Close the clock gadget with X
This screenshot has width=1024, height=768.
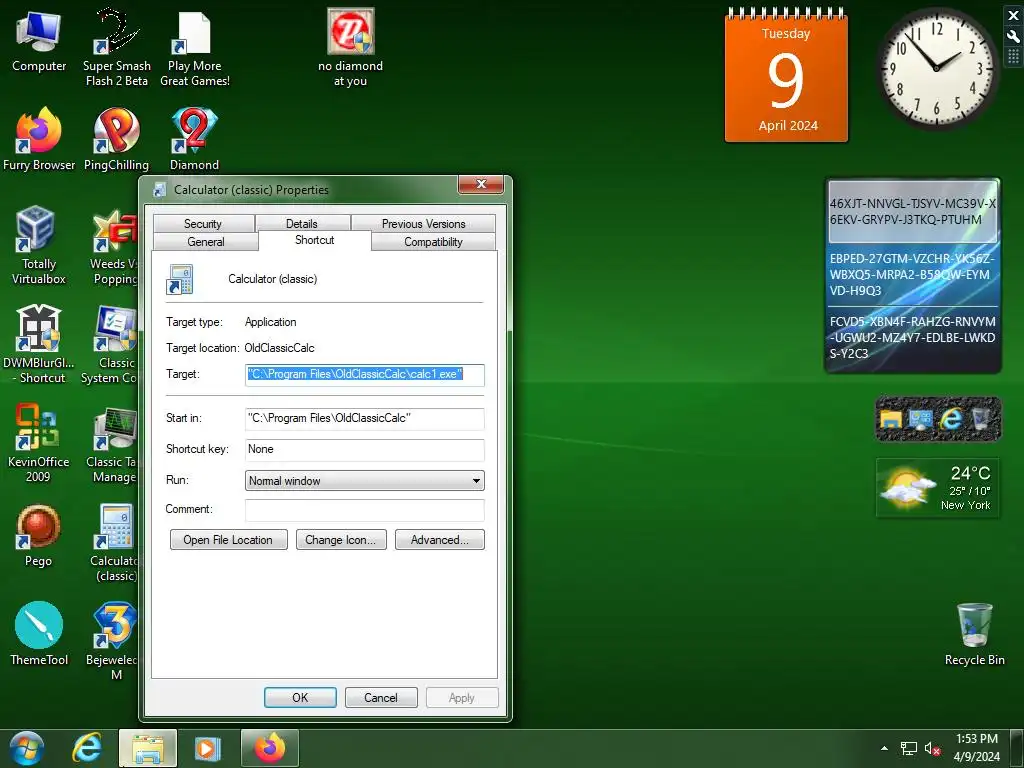(1014, 16)
